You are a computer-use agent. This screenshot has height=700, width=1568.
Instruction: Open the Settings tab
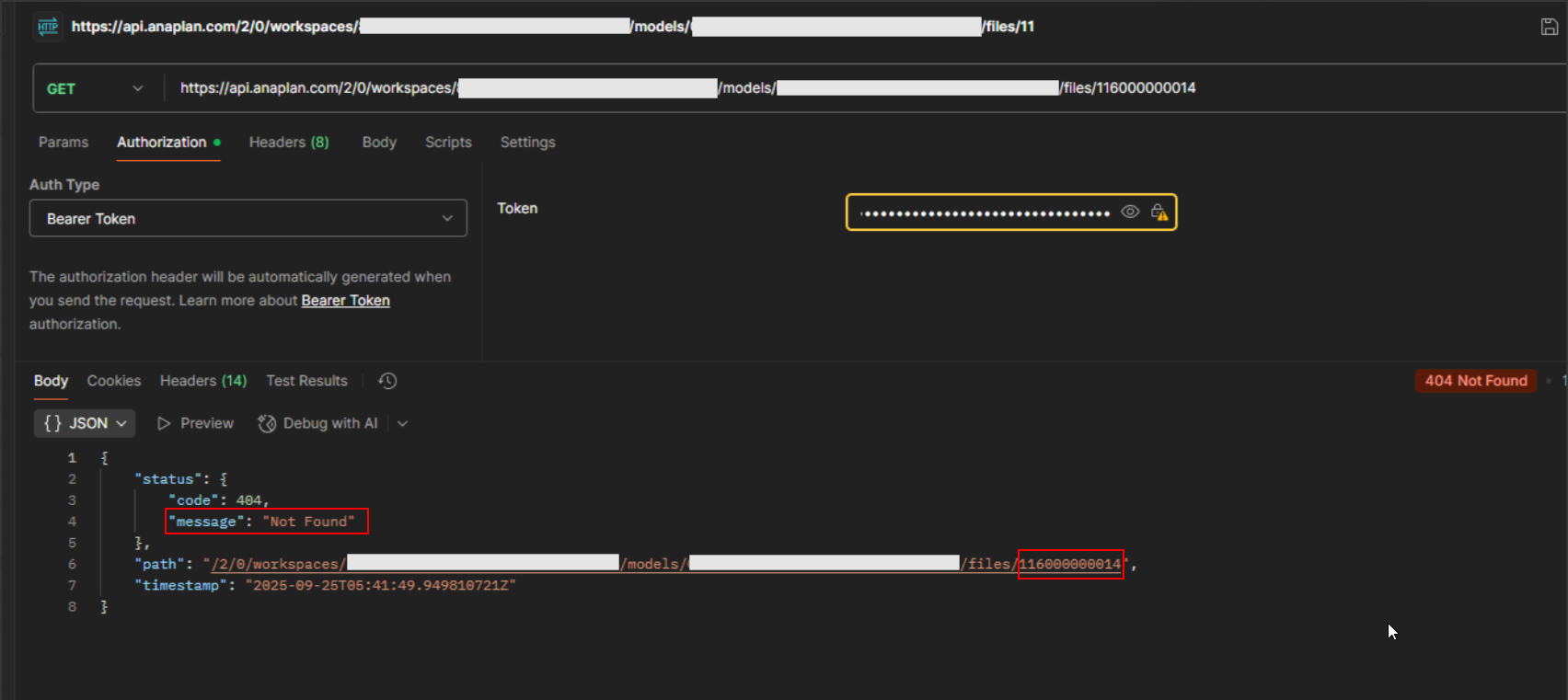tap(527, 143)
